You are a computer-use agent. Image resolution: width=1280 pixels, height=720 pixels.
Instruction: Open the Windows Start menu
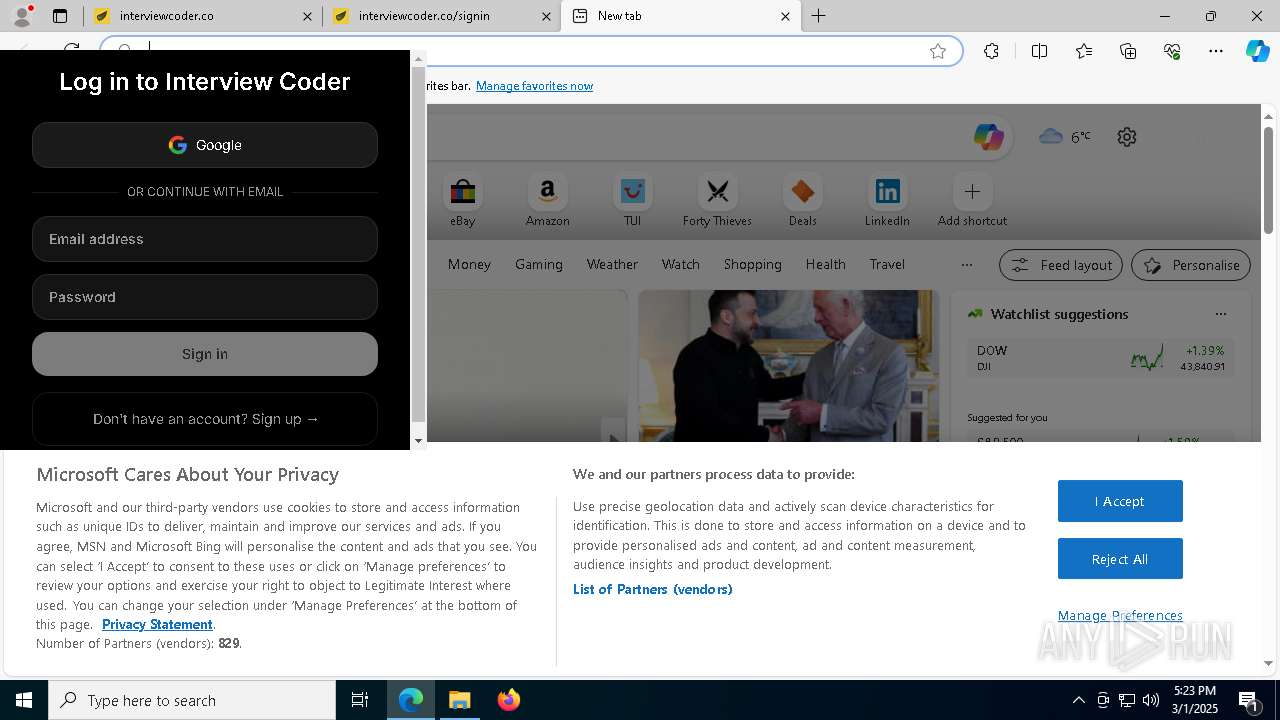[x=24, y=700]
